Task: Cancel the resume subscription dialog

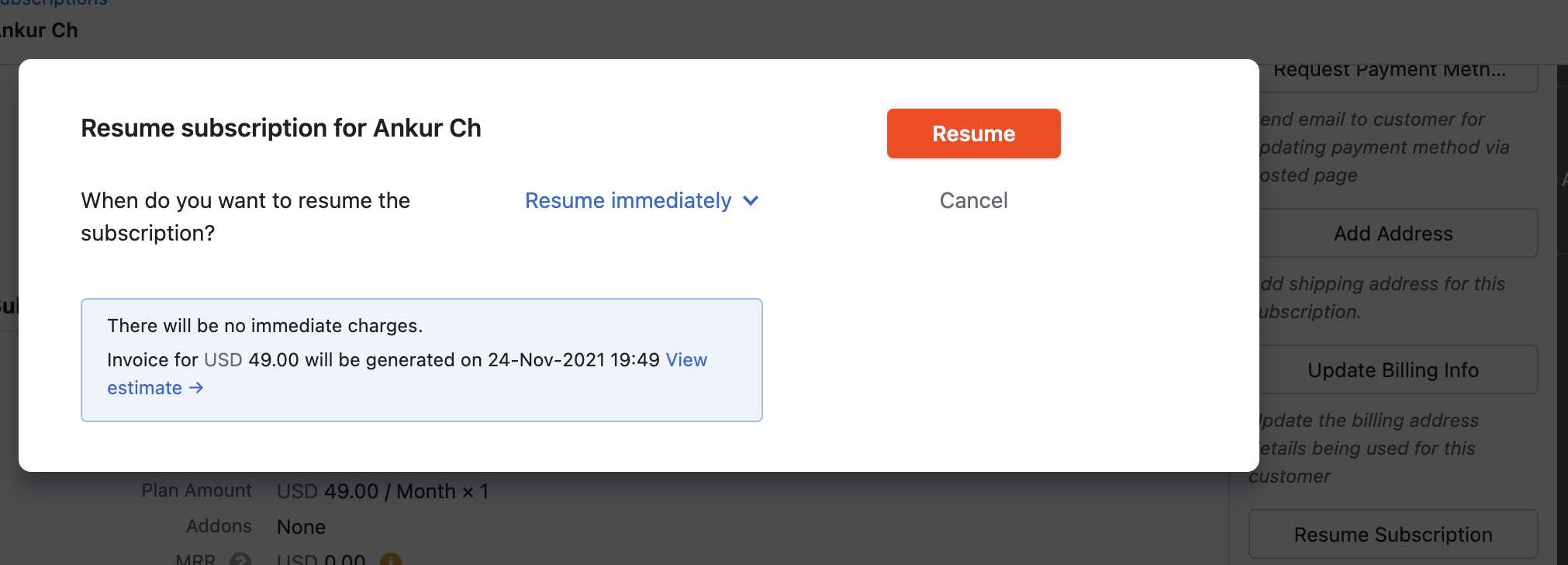Action: 973,201
